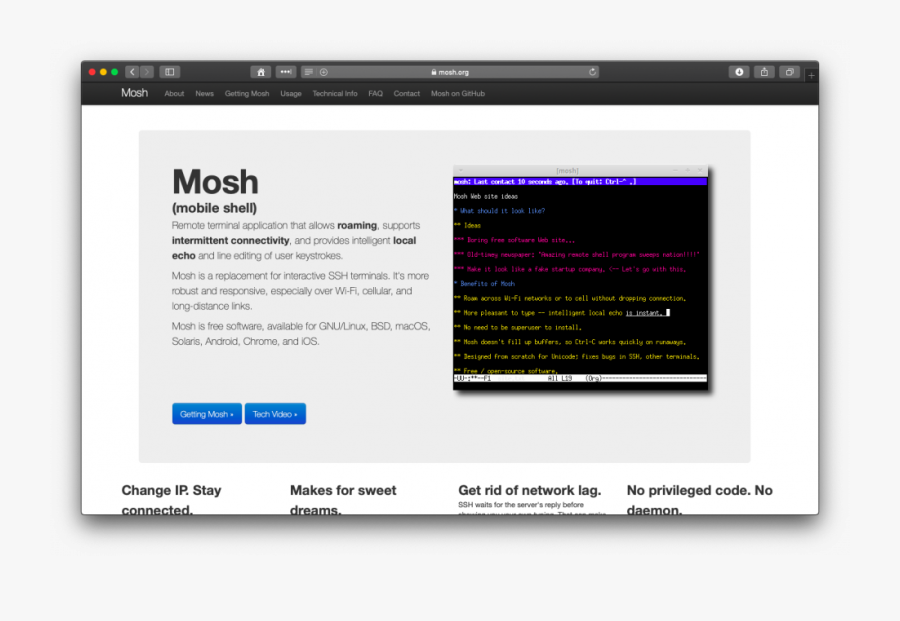Open a new tab with plus button
The width and height of the screenshot is (900, 621).
[x=811, y=75]
